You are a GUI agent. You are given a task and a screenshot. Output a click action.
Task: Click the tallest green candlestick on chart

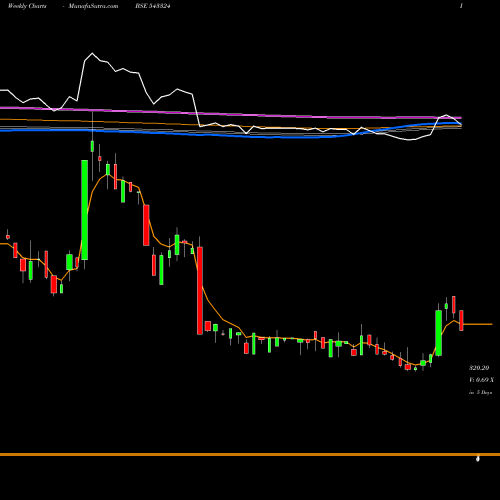coord(85,210)
